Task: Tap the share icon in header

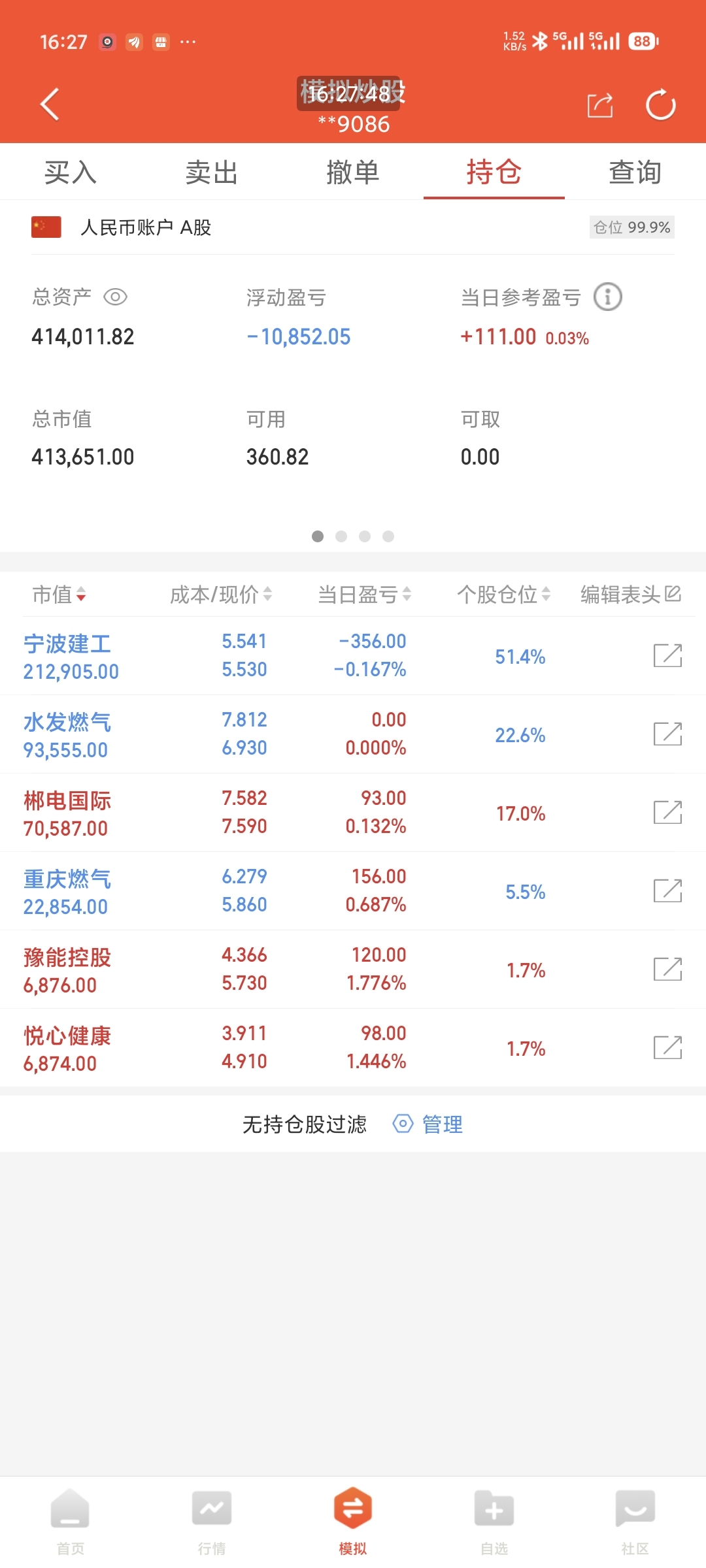Action: coord(600,105)
